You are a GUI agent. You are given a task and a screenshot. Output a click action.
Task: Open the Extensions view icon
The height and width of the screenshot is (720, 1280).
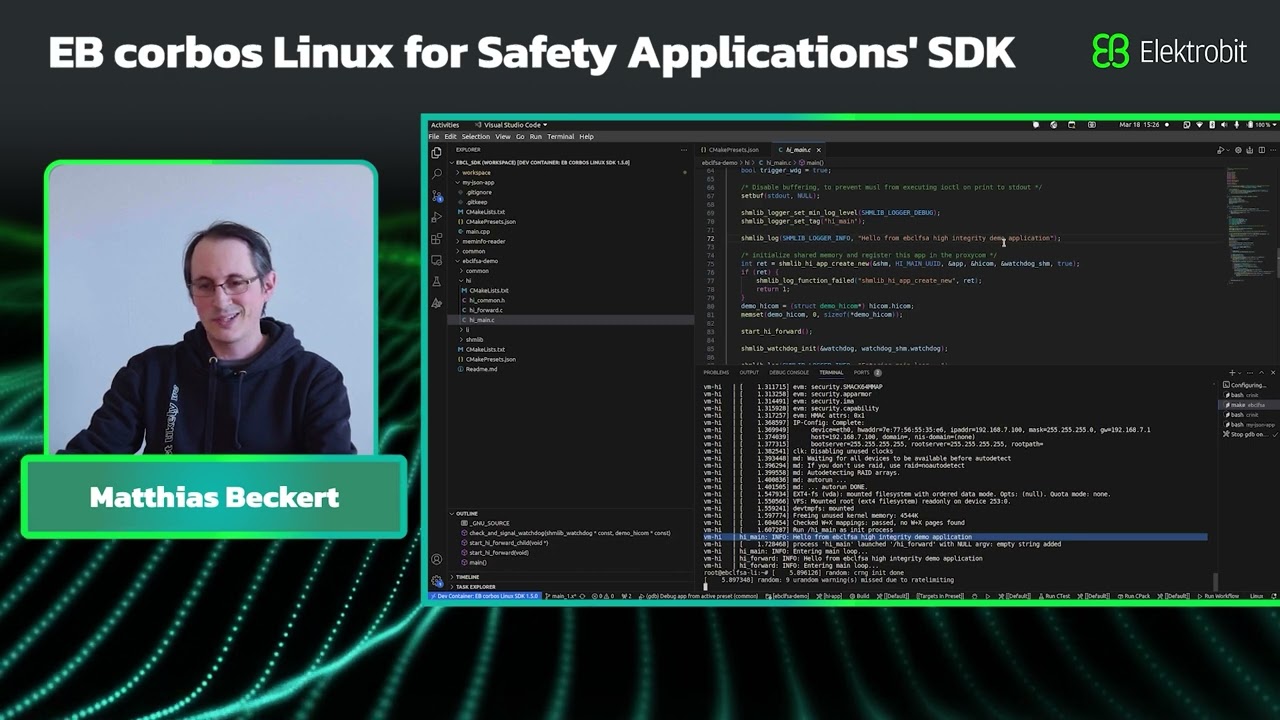point(436,239)
